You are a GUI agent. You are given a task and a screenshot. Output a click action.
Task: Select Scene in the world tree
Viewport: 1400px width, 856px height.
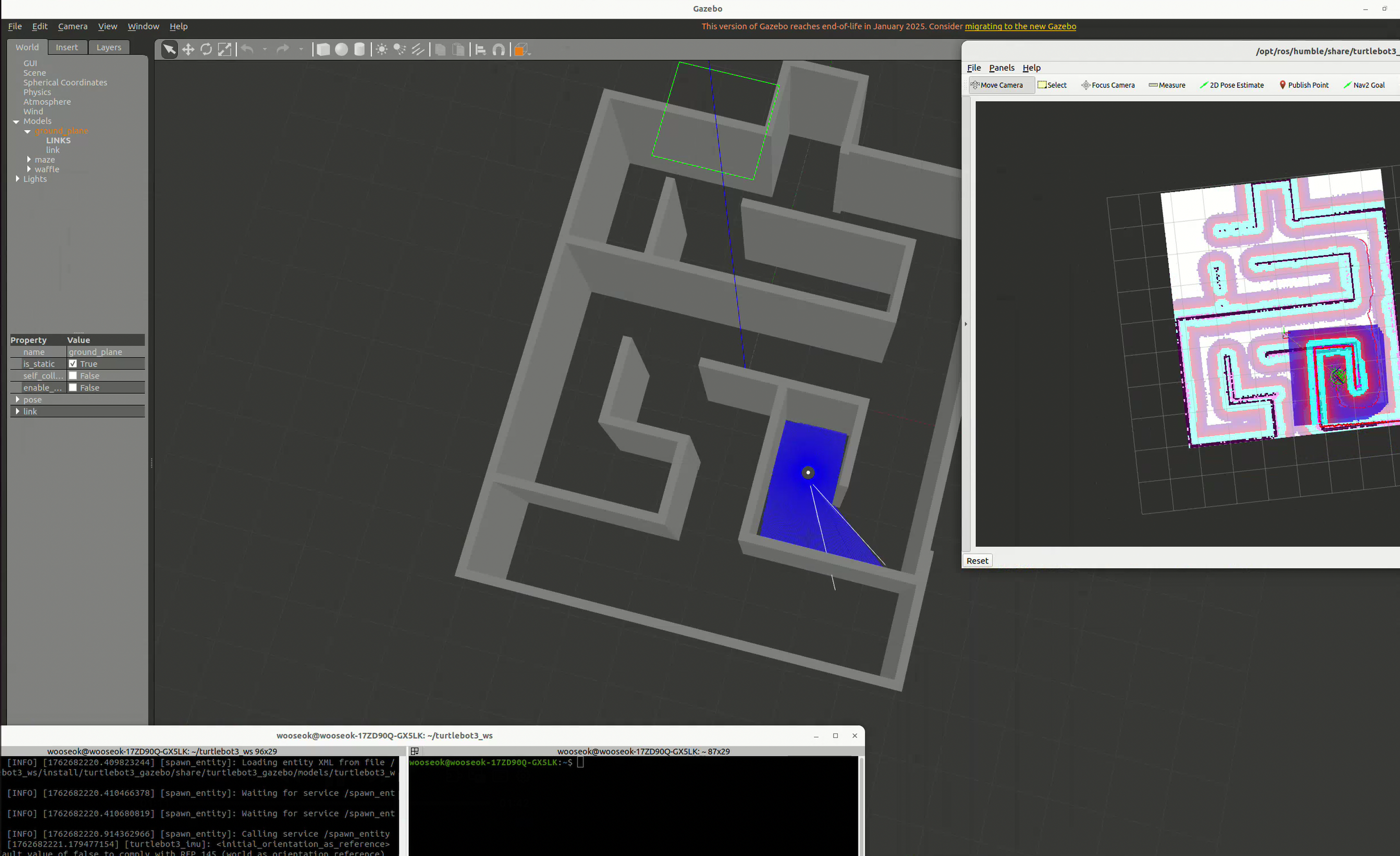click(35, 73)
